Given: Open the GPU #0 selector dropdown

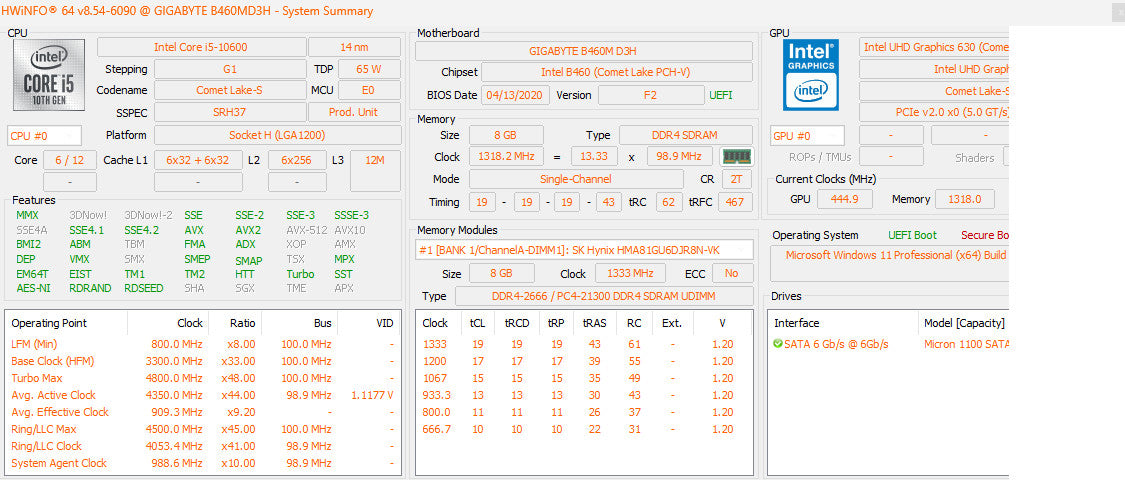Looking at the screenshot, I should [807, 136].
